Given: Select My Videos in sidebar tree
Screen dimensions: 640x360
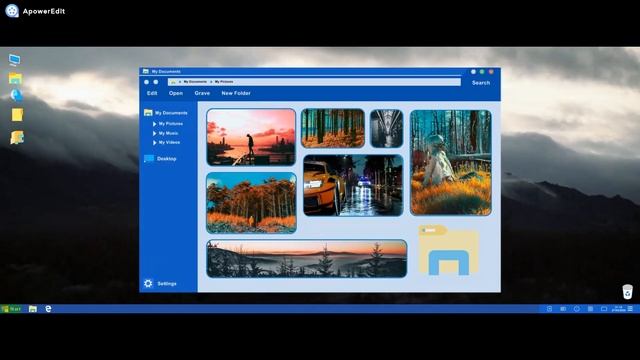Looking at the screenshot, I should 169,142.
